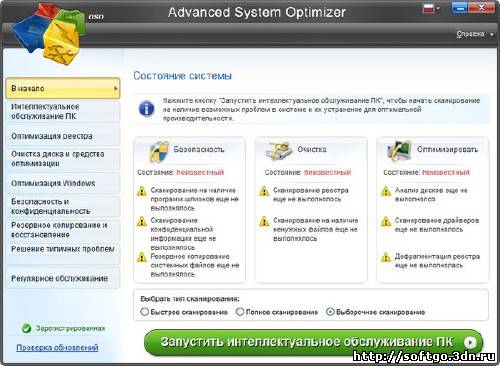Select Быстрое сканирование radio button

point(144,312)
